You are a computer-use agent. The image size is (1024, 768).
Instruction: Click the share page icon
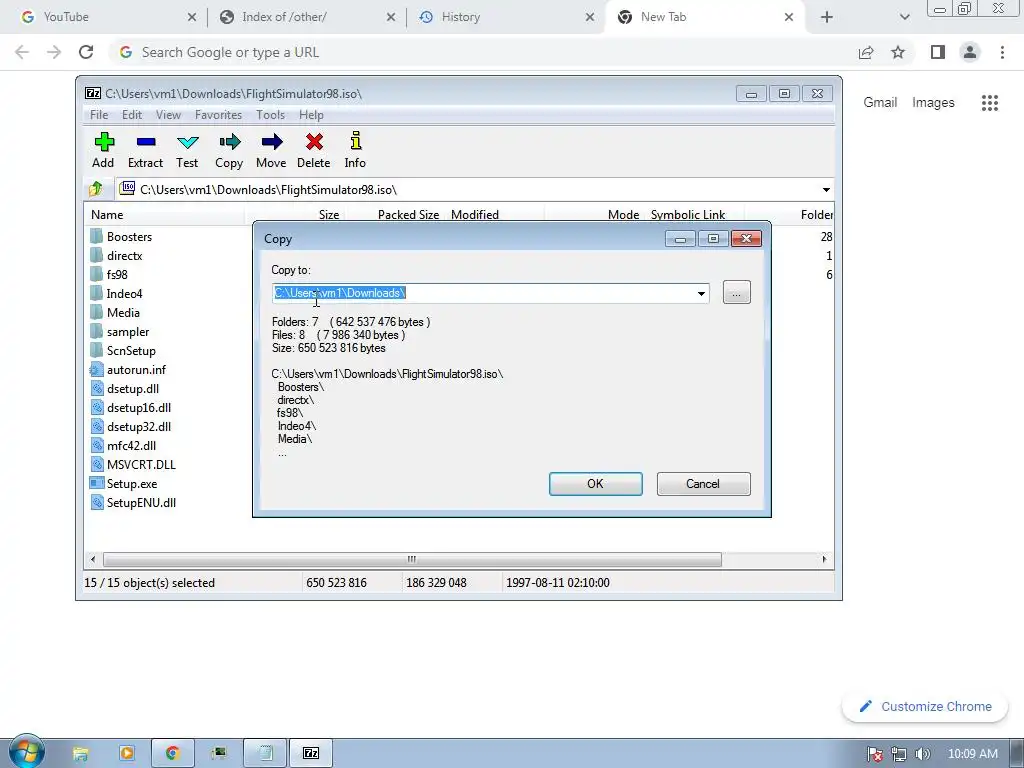pos(866,52)
